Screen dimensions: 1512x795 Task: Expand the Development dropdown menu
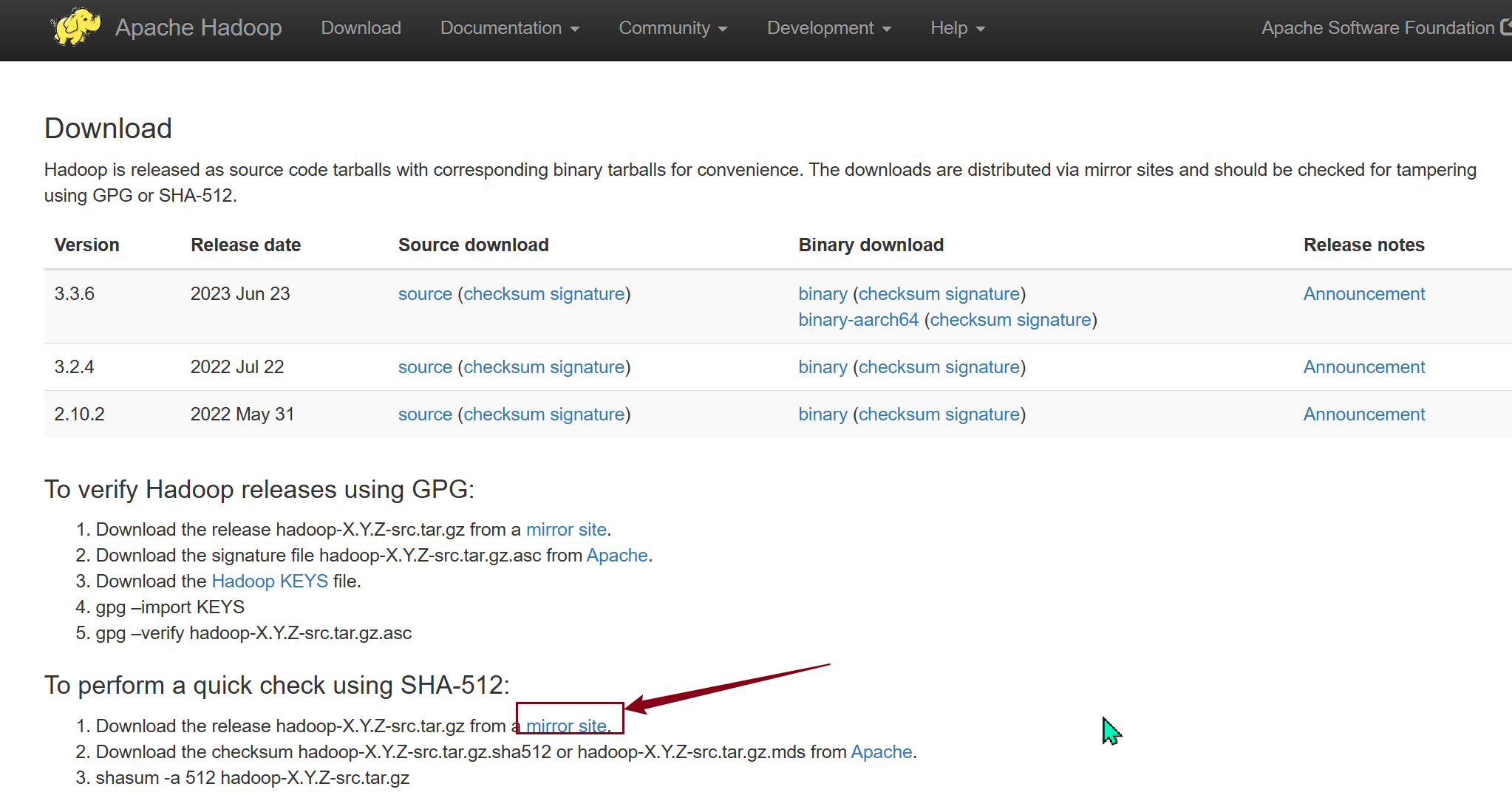[828, 28]
